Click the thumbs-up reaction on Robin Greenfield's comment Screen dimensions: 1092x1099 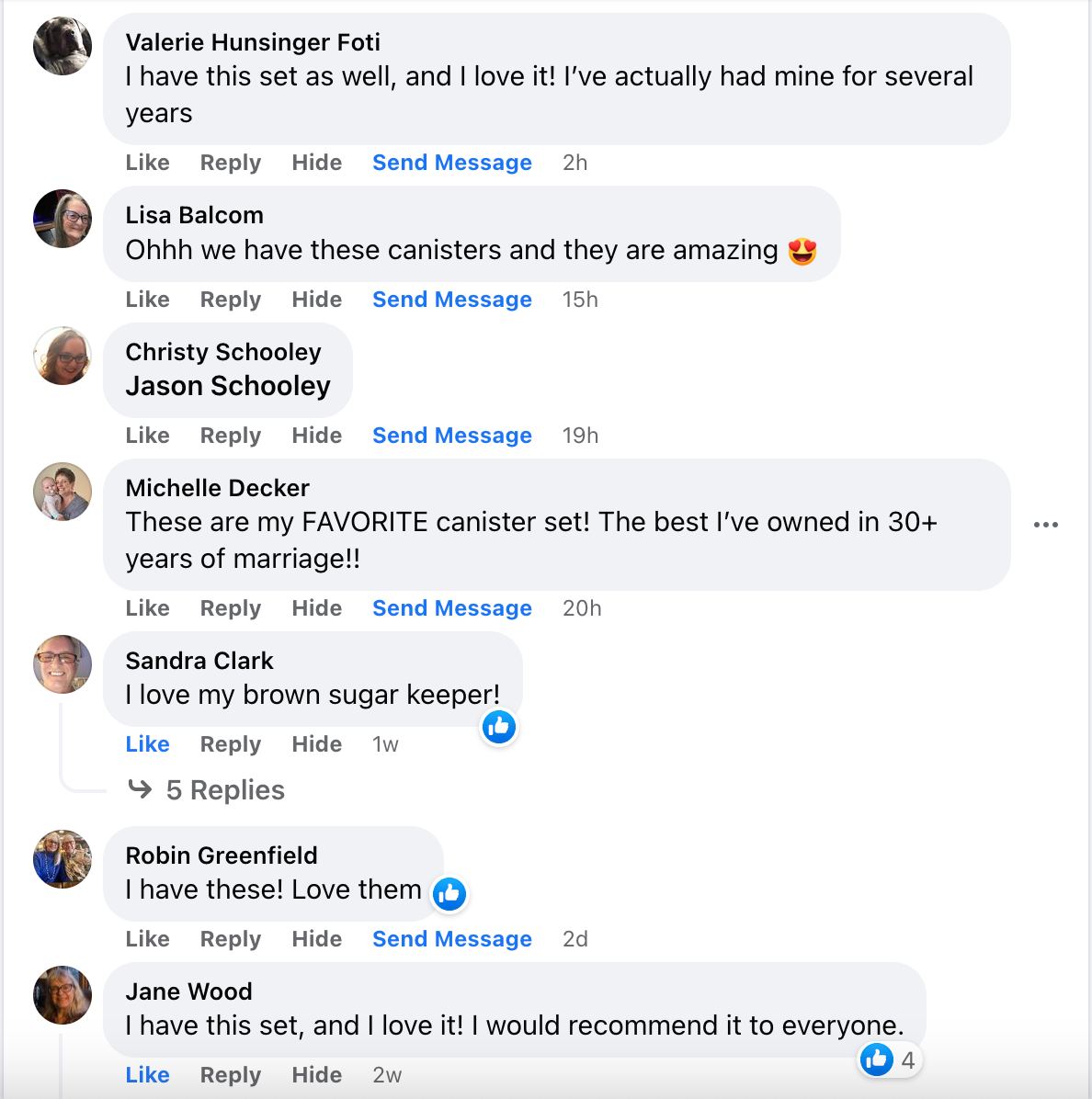pyautogui.click(x=449, y=893)
